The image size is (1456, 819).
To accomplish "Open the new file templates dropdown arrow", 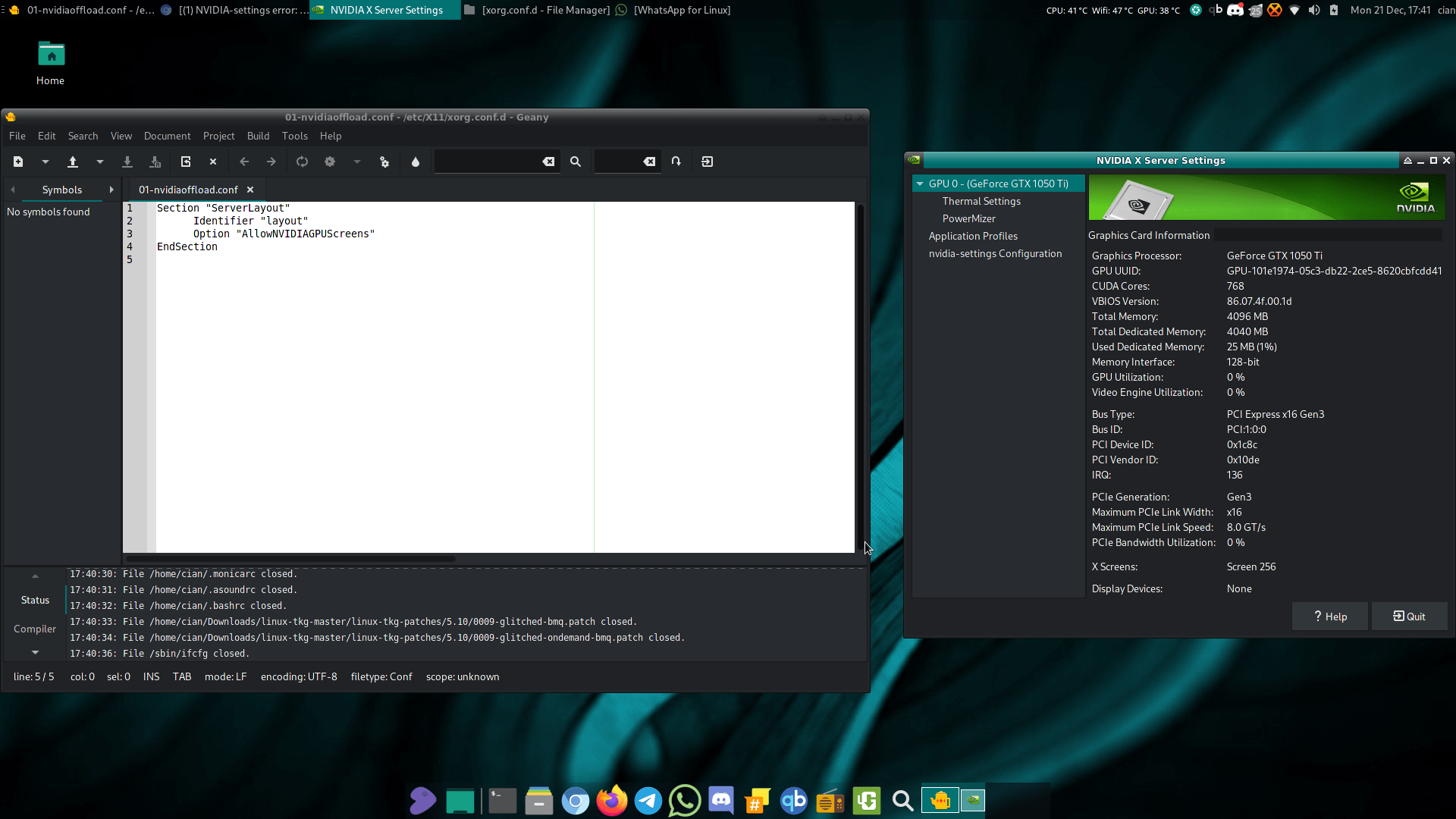I will pos(45,162).
